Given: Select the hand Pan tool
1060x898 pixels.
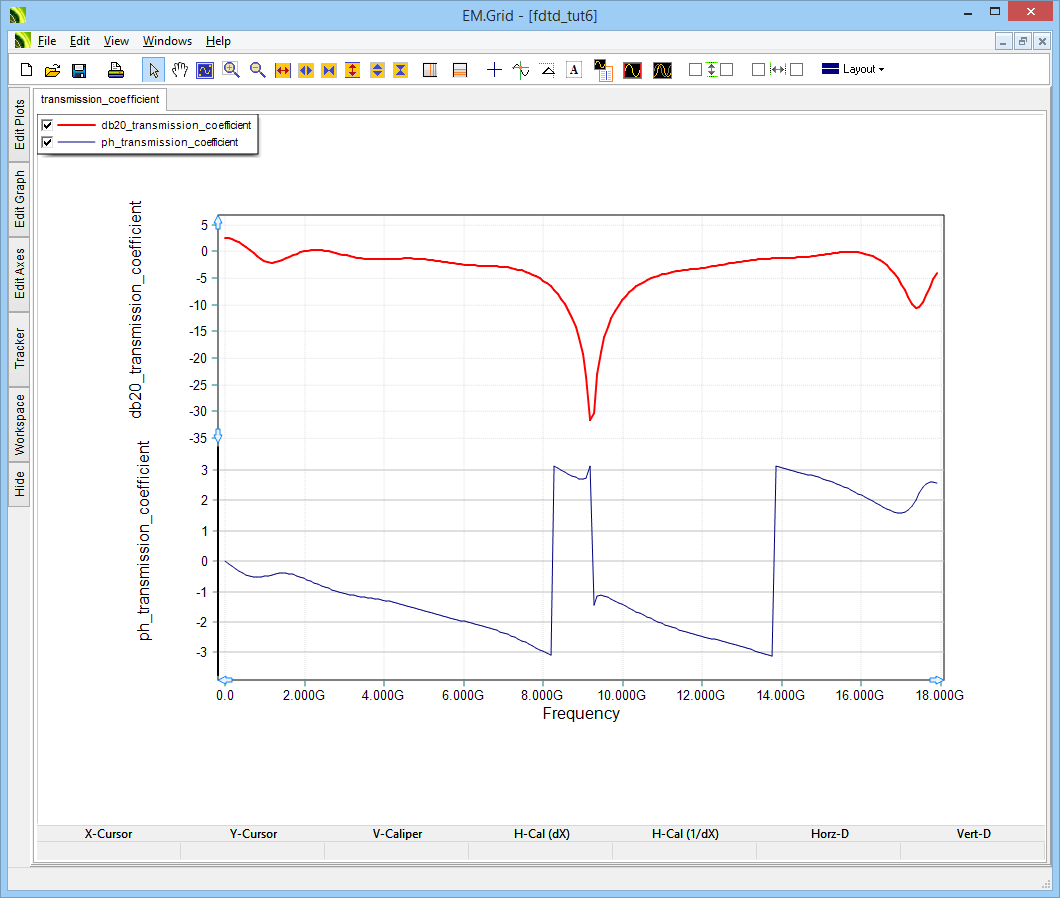Looking at the screenshot, I should [x=180, y=70].
